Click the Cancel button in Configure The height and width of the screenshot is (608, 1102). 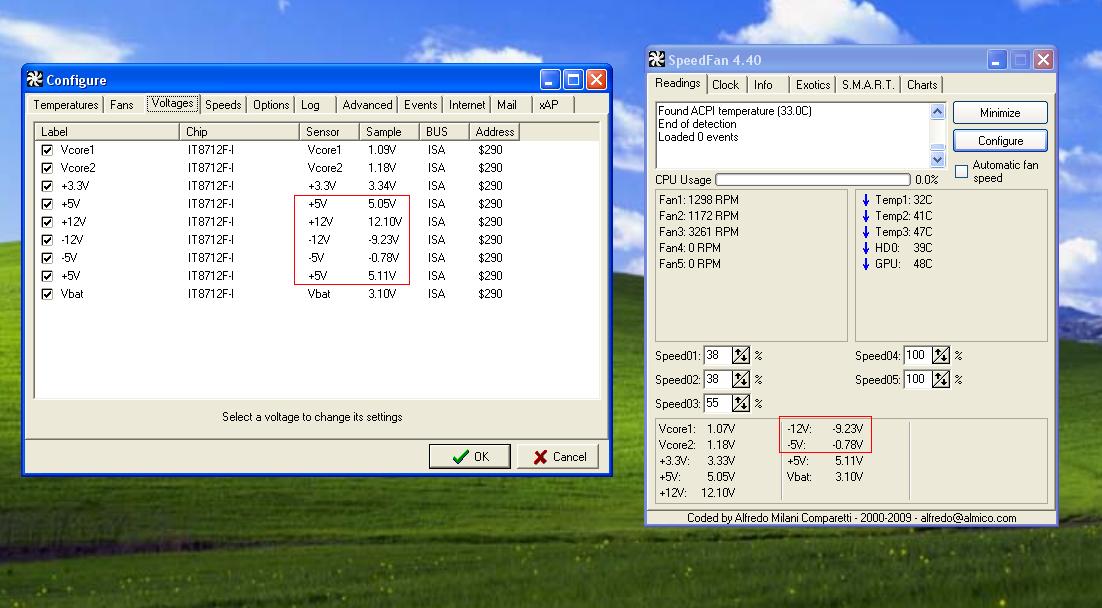pos(559,457)
